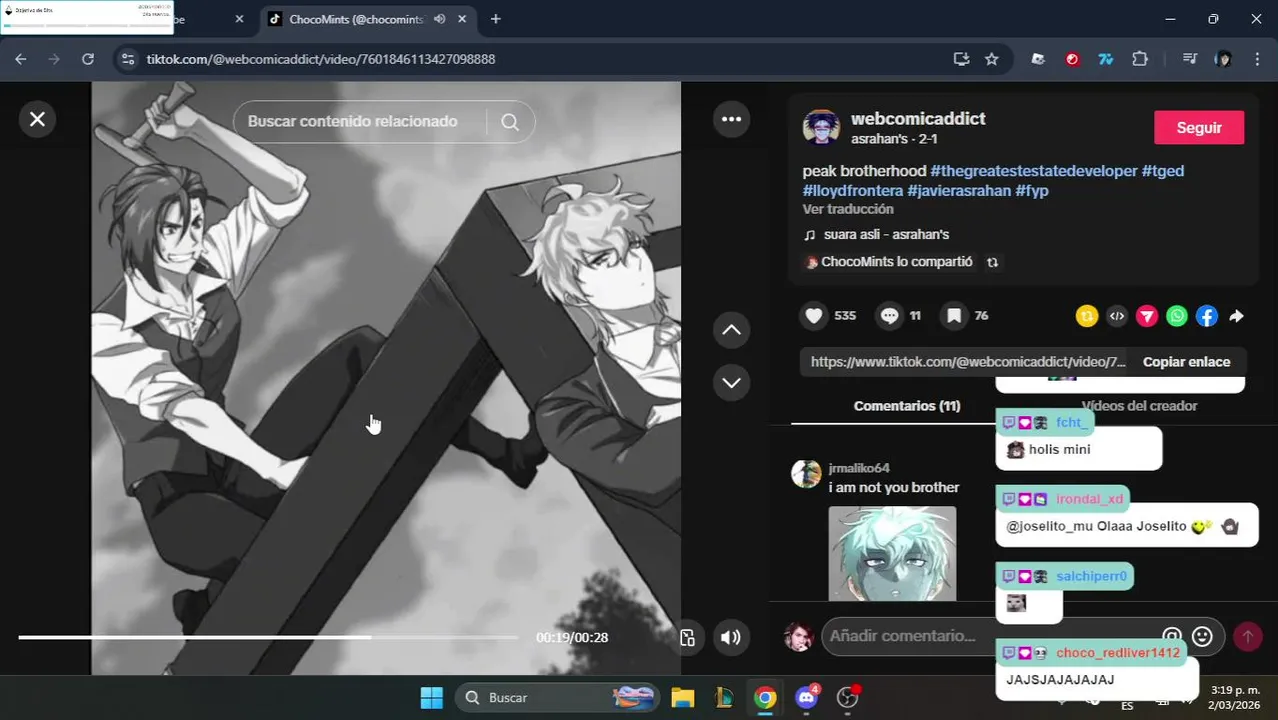
Task: View site information icon in address bar
Action: 127,59
